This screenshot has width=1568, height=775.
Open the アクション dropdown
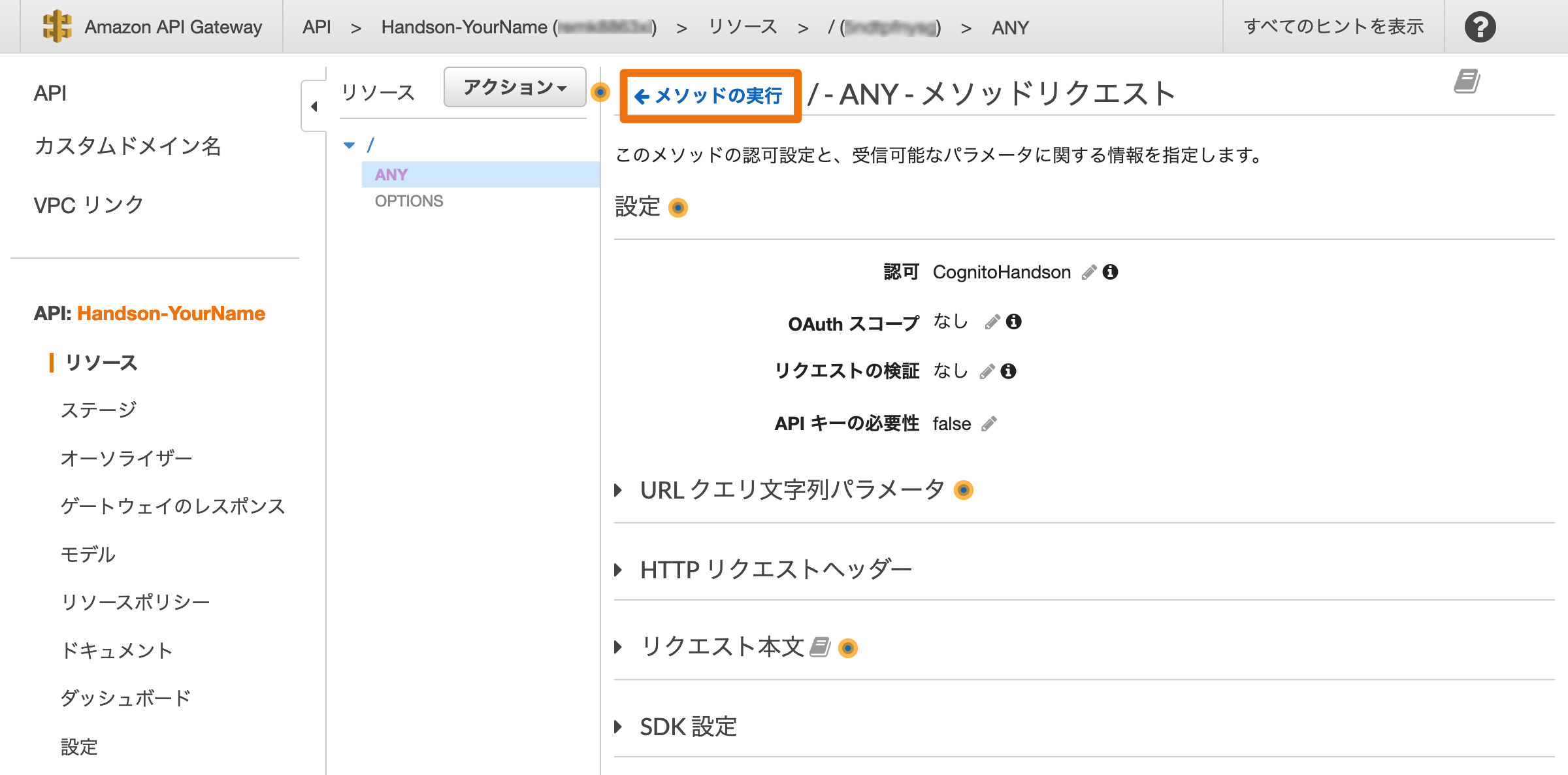(515, 87)
